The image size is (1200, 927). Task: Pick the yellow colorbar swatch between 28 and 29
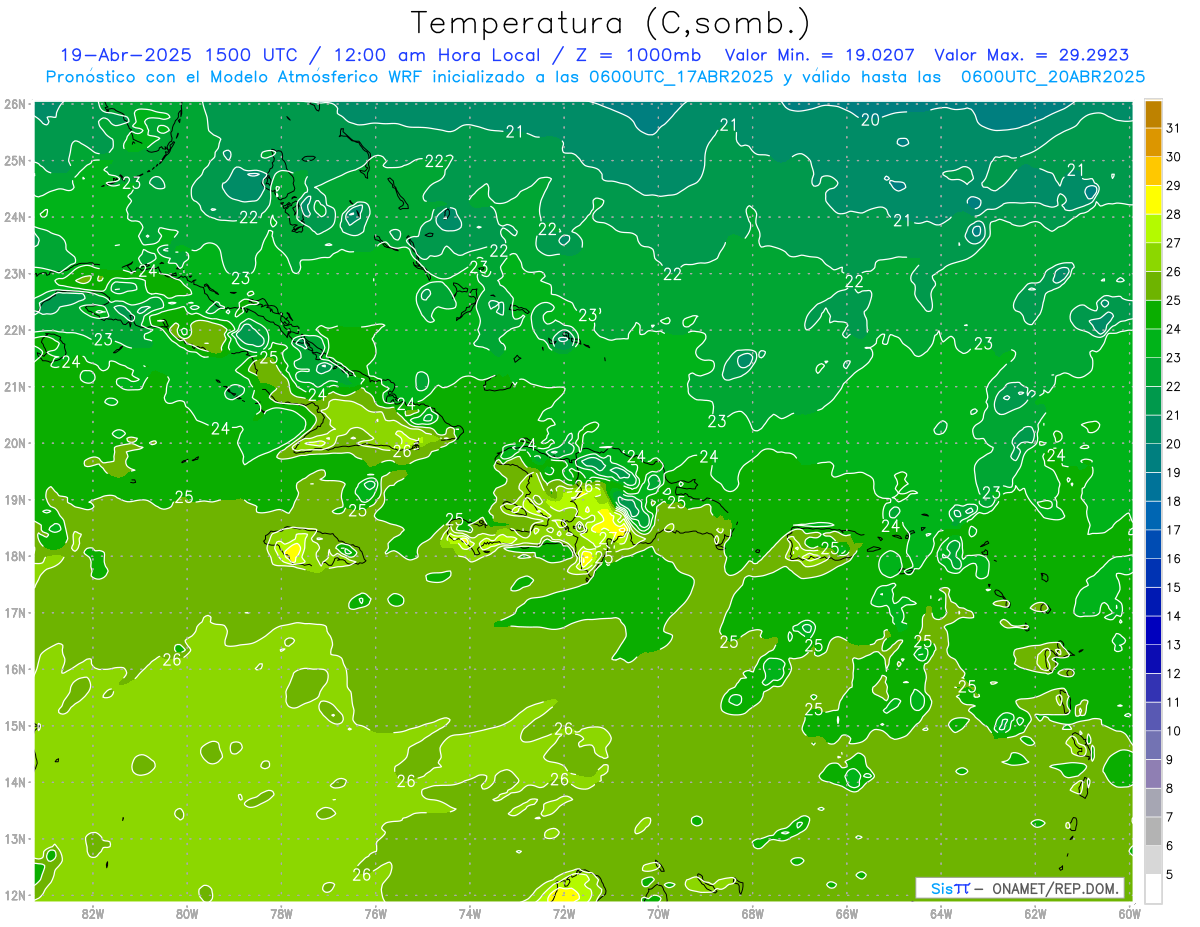1153,200
